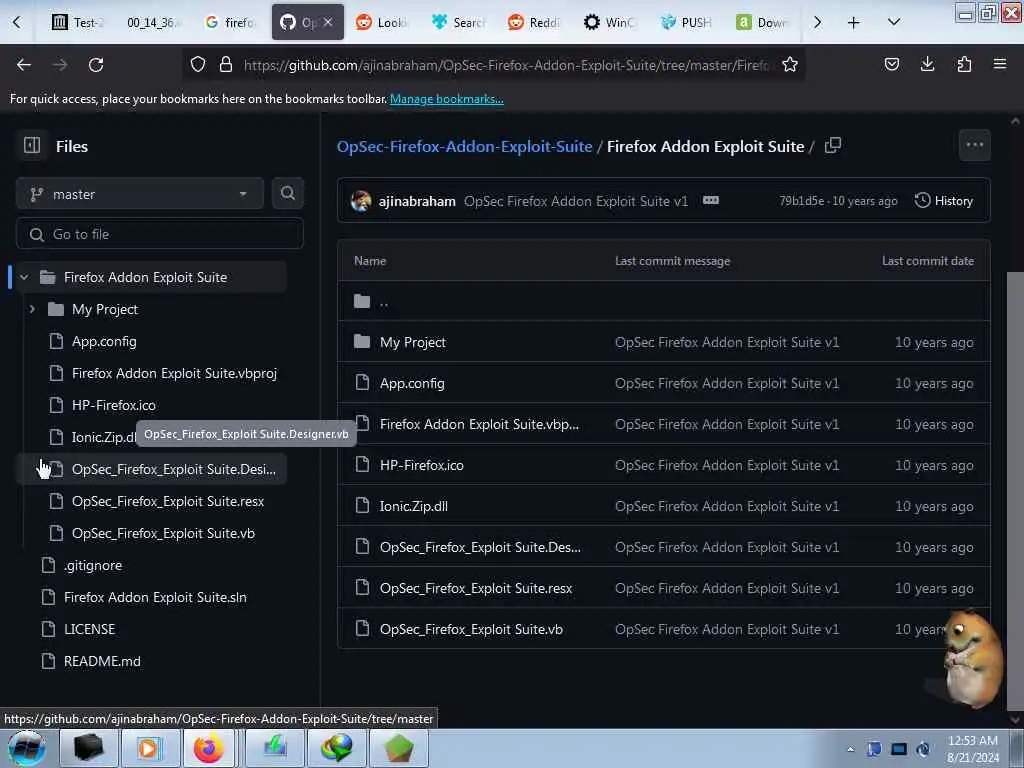
Task: Expand commit message ellipsis icon
Action: click(x=711, y=200)
